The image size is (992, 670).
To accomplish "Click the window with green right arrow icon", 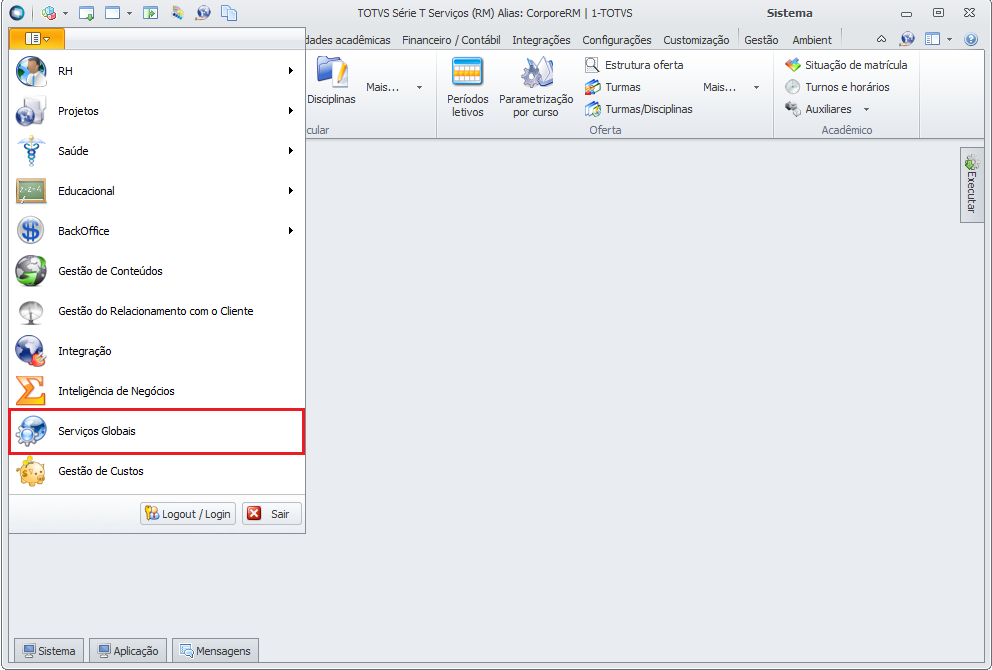I will click(x=151, y=13).
